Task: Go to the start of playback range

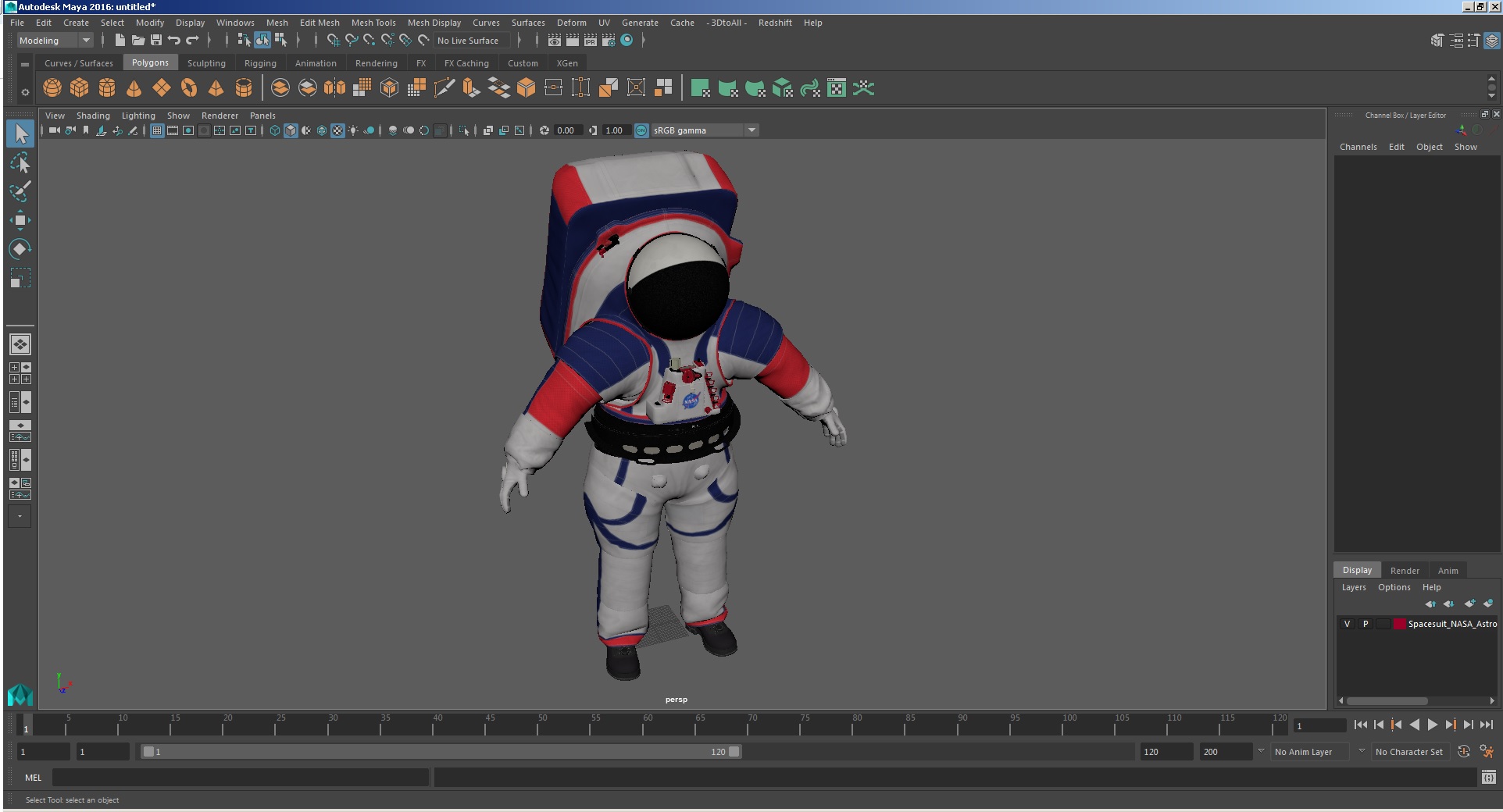Action: pyautogui.click(x=1361, y=725)
